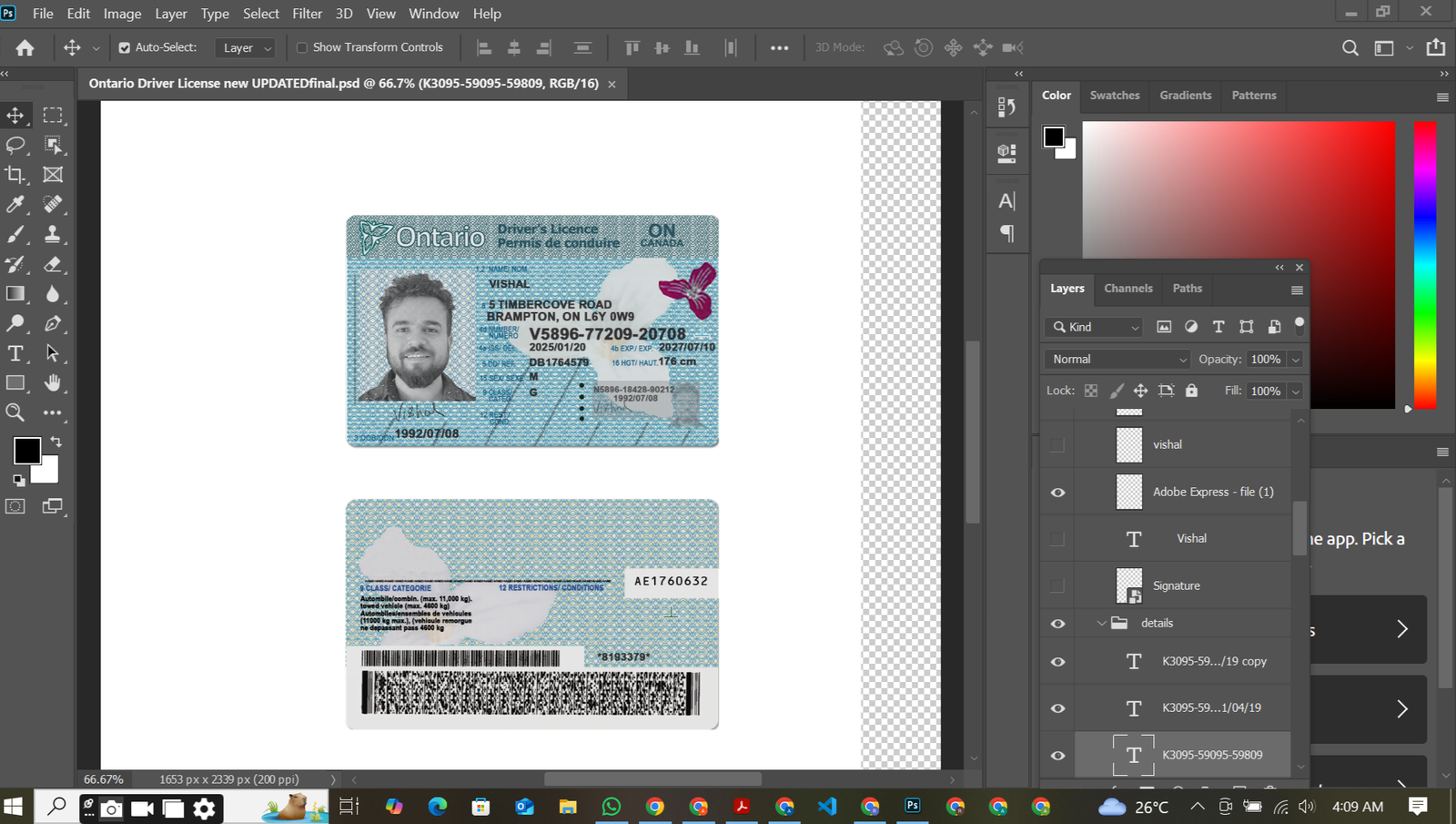This screenshot has width=1456, height=824.
Task: Select the Path Selection tool
Action: pos(53,353)
